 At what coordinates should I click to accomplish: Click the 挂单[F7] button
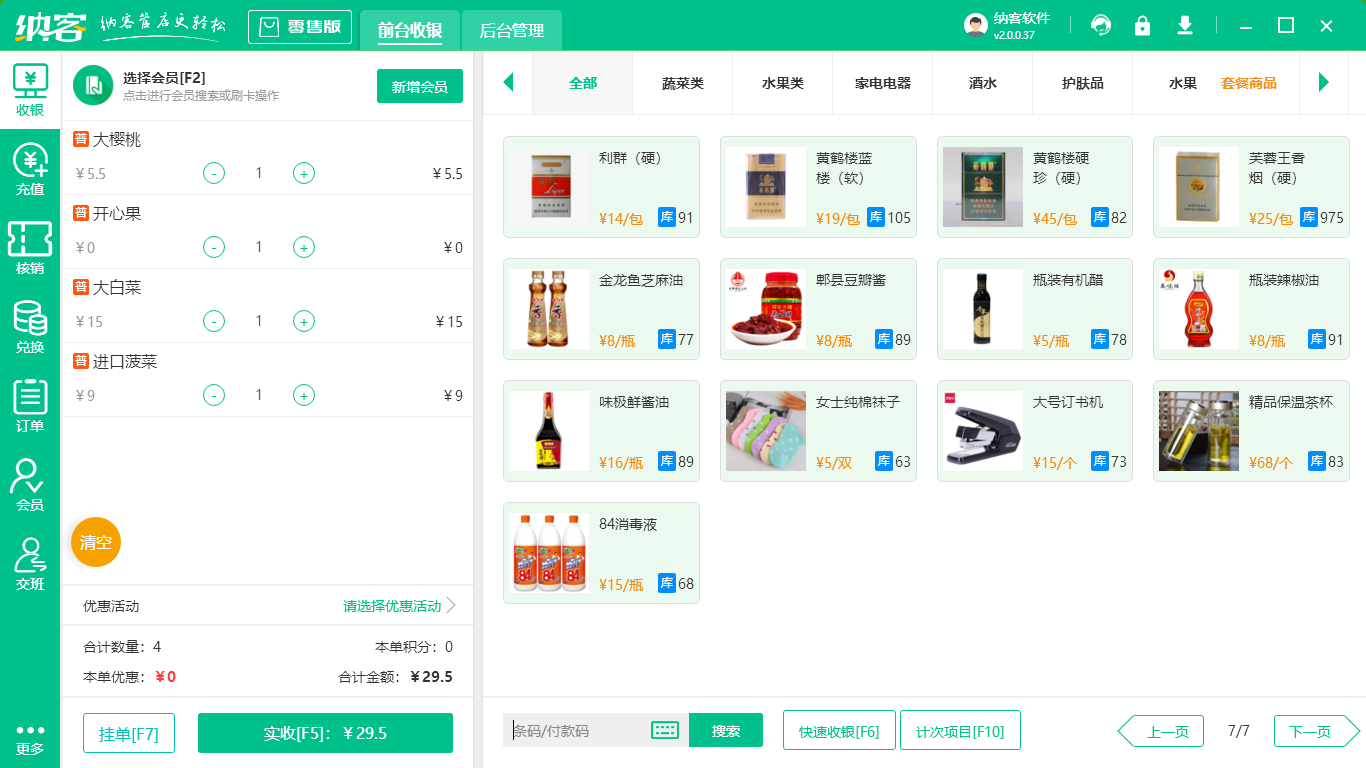(x=128, y=732)
